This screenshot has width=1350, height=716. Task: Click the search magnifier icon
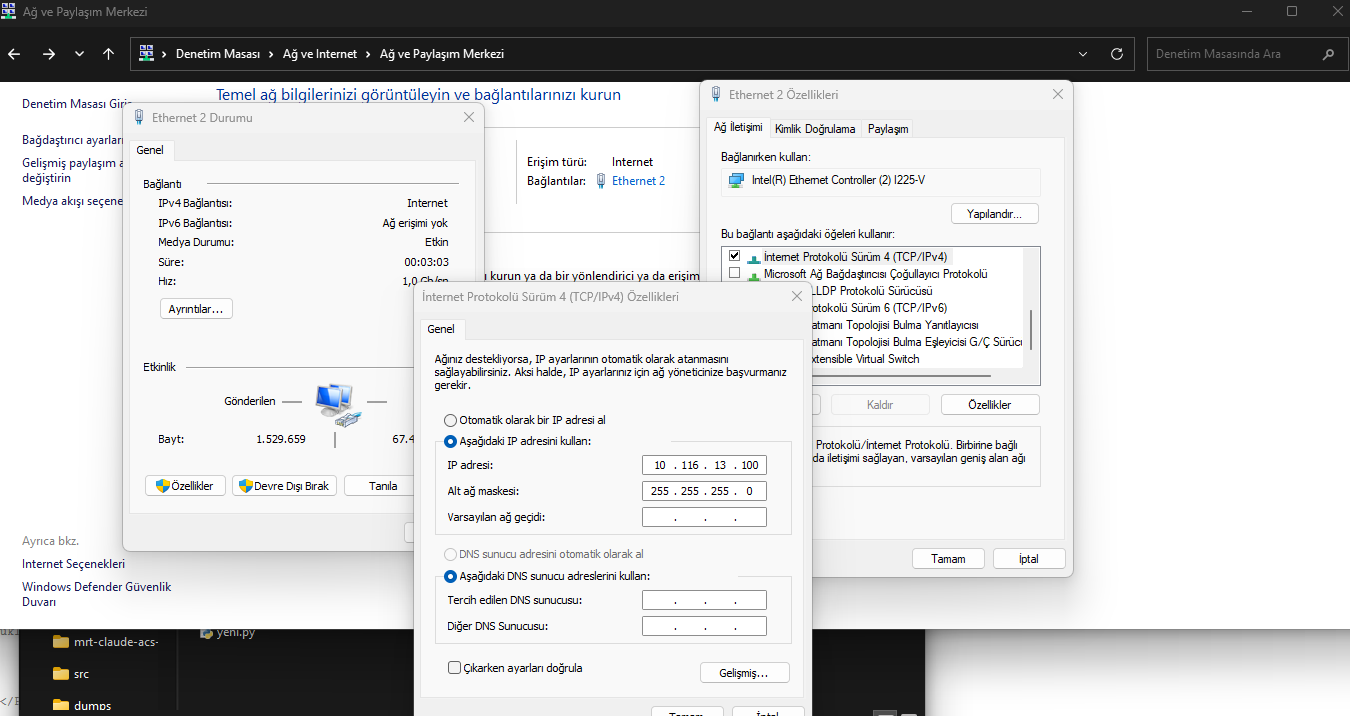point(1328,54)
